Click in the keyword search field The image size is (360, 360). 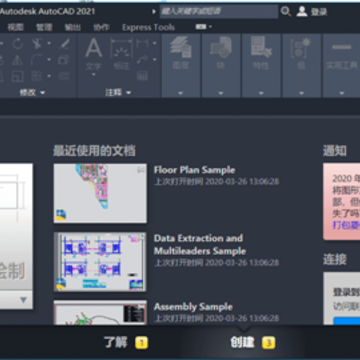click(219, 12)
